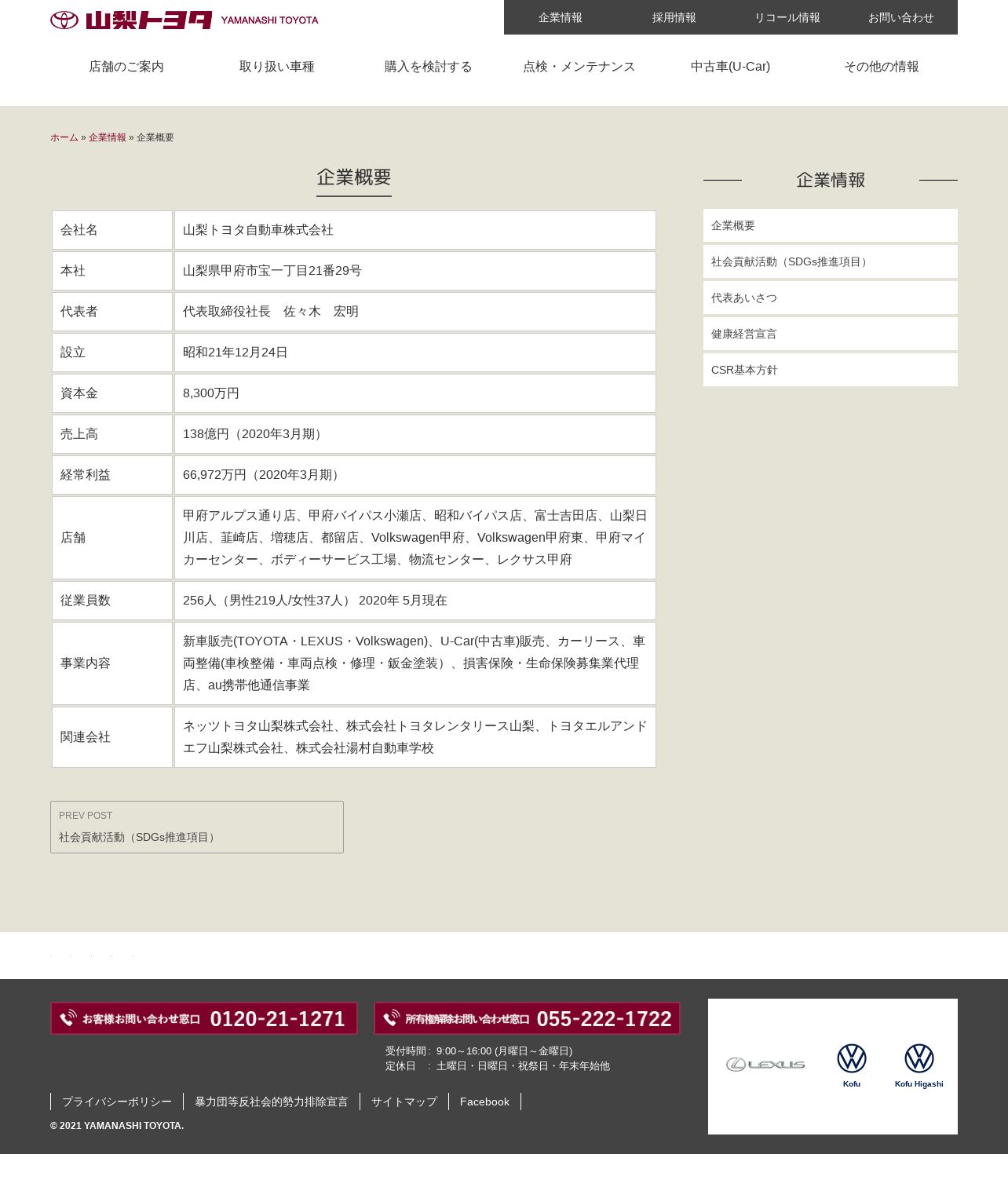Click the PREV POST 社会貢献活動 button

click(197, 827)
